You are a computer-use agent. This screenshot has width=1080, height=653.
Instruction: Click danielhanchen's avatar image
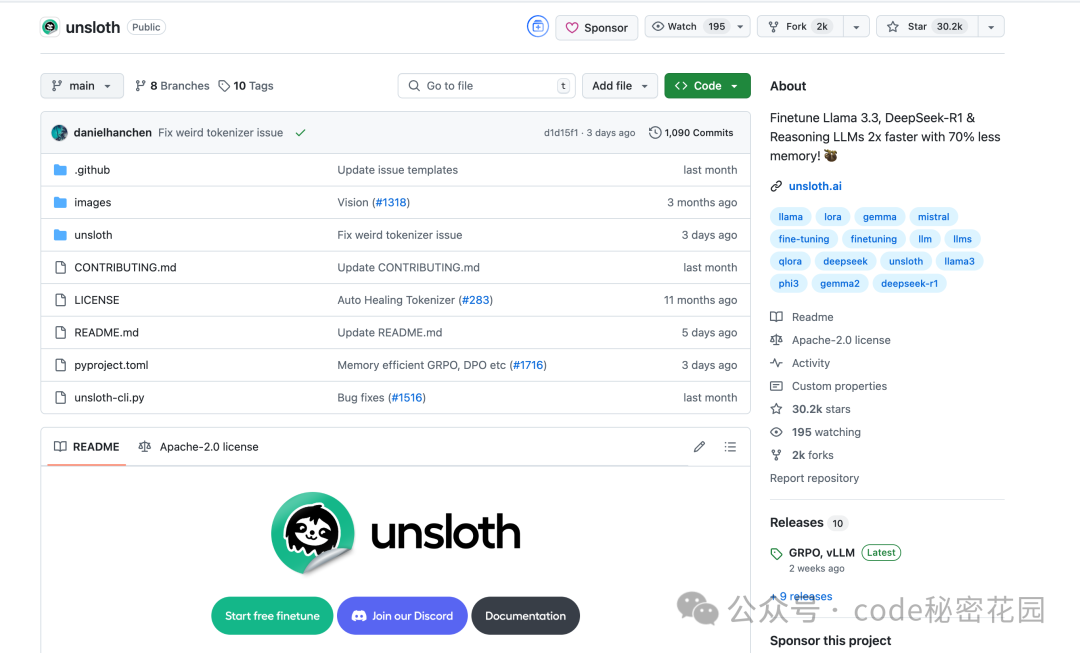59,132
